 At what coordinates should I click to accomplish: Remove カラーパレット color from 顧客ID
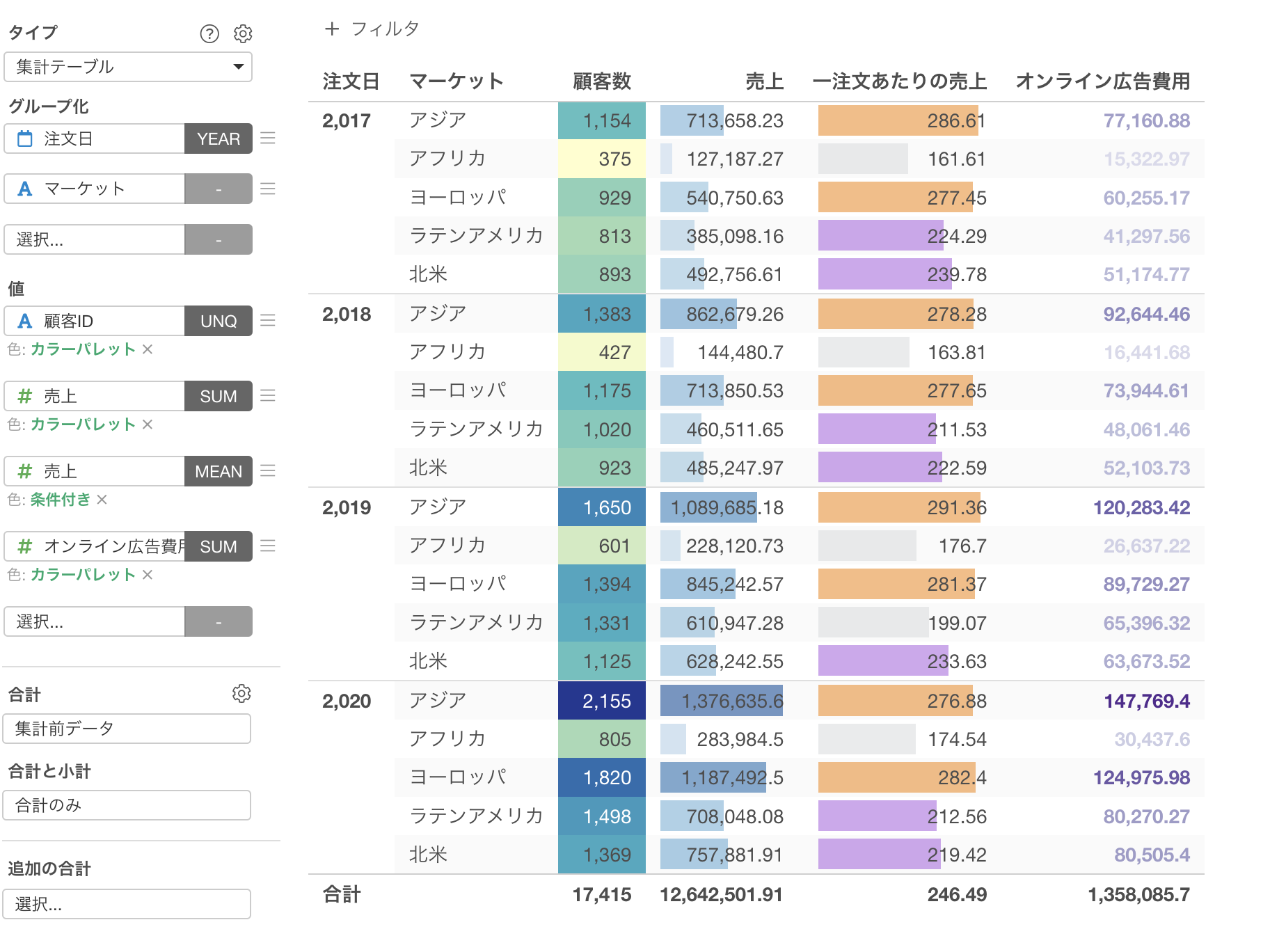coord(148,349)
